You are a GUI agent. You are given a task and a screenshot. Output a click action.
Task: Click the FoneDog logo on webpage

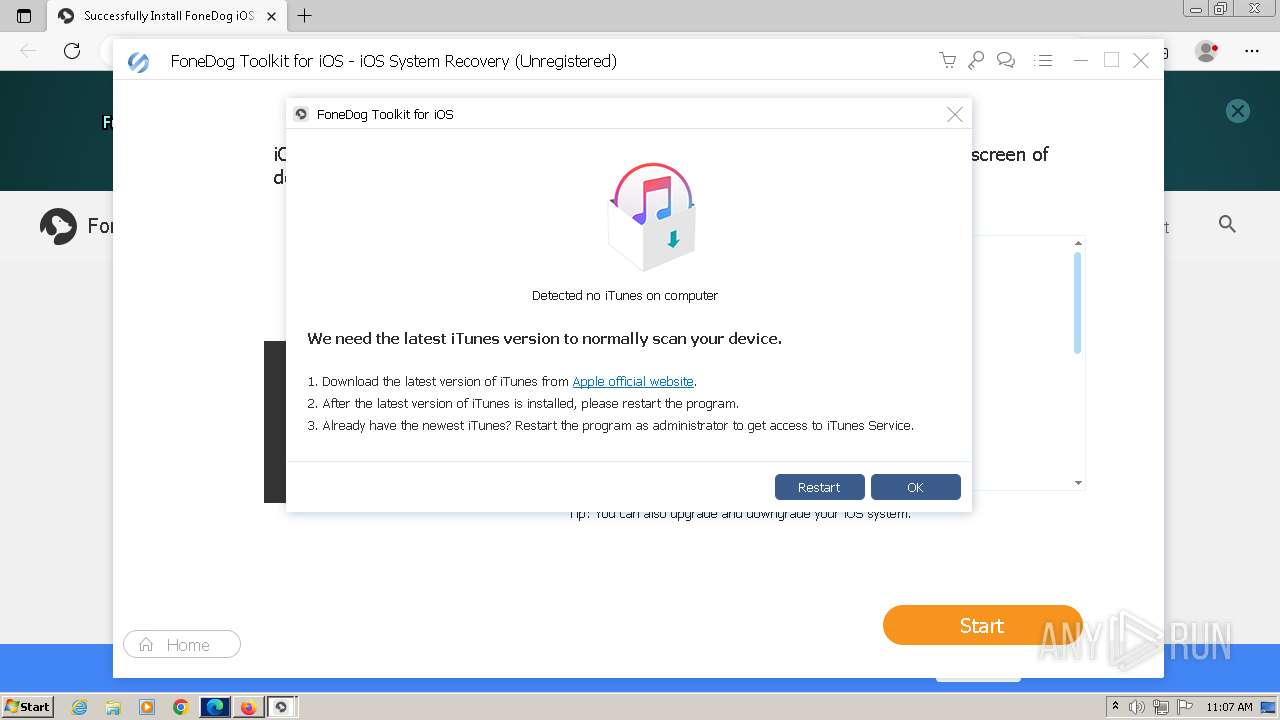point(58,226)
